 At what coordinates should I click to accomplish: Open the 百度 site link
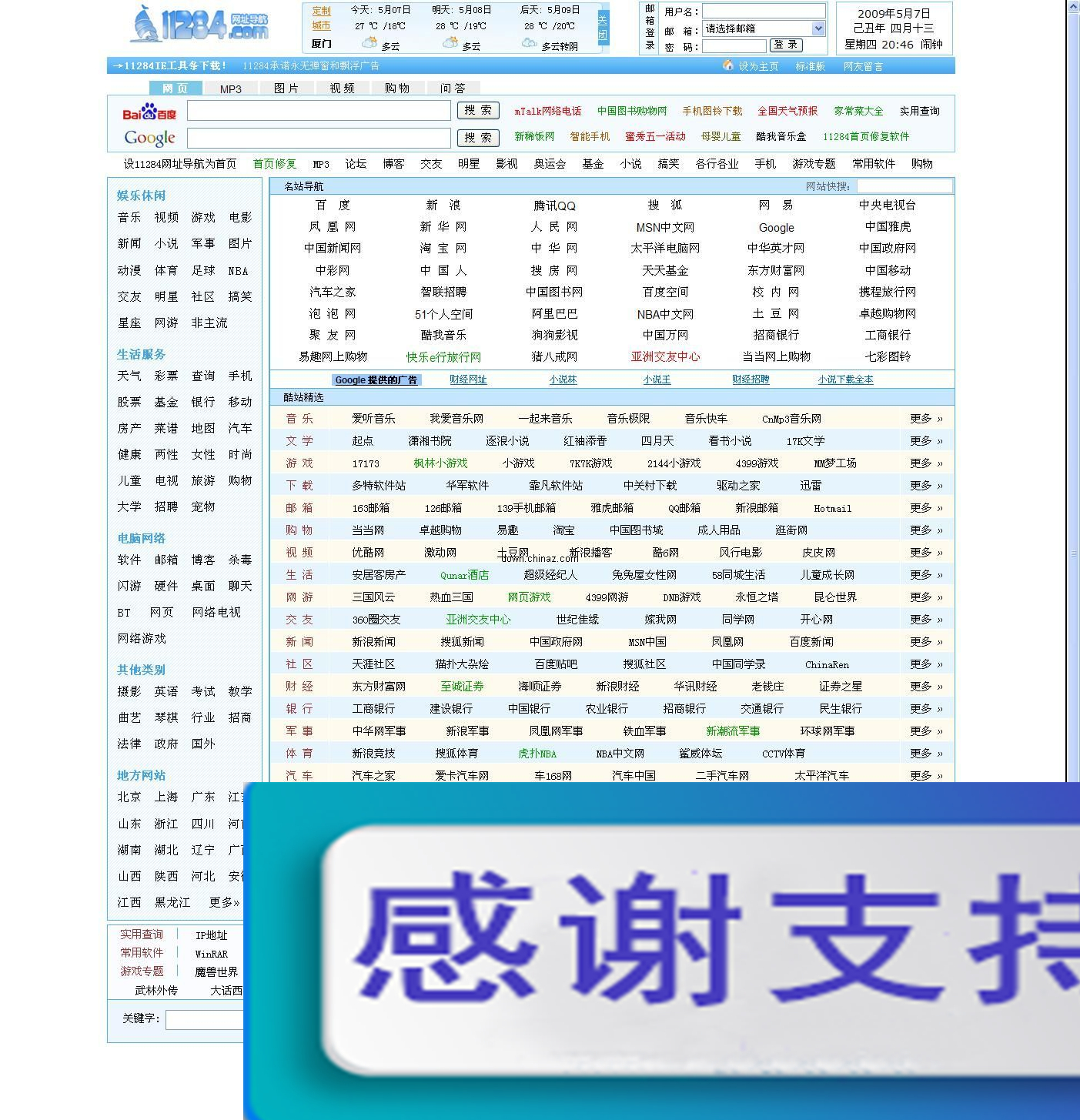333,206
